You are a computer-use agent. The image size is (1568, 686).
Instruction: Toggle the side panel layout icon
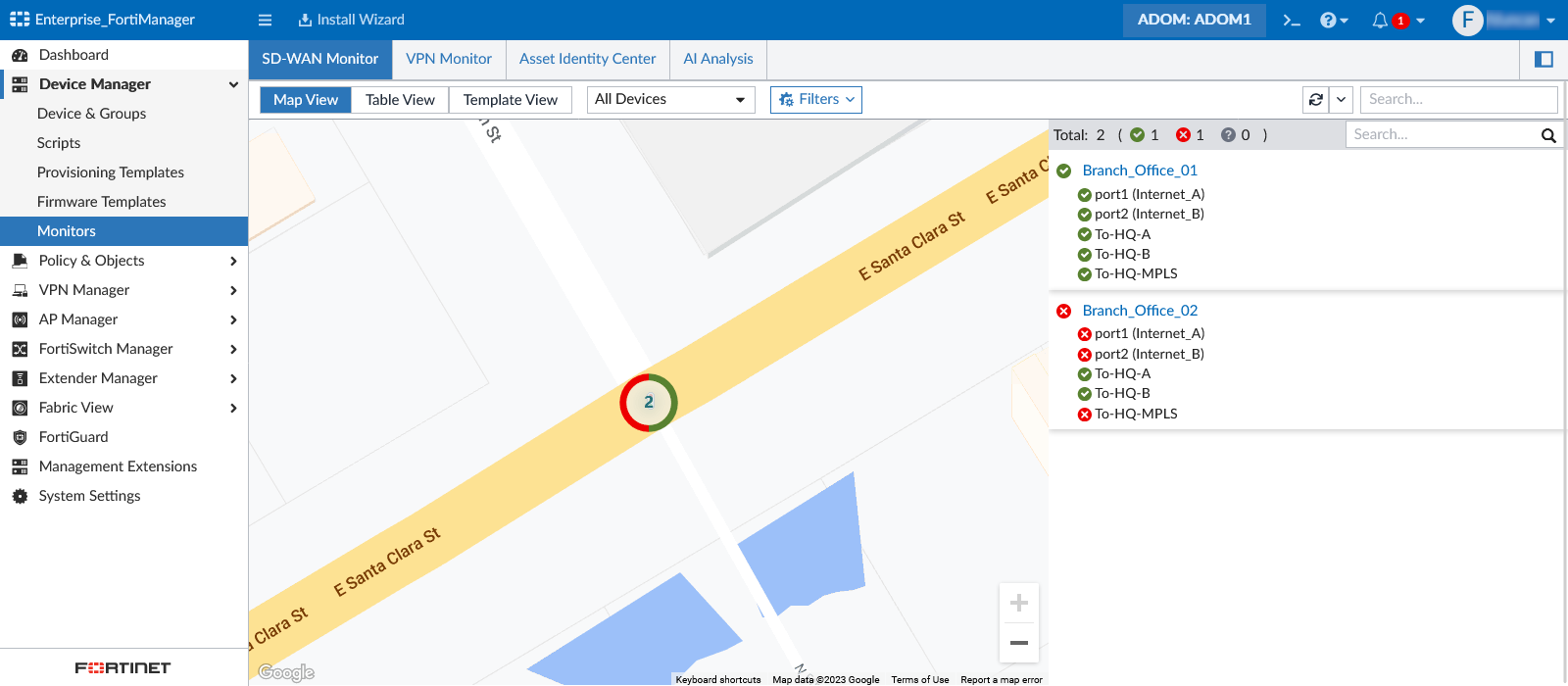point(1543,60)
